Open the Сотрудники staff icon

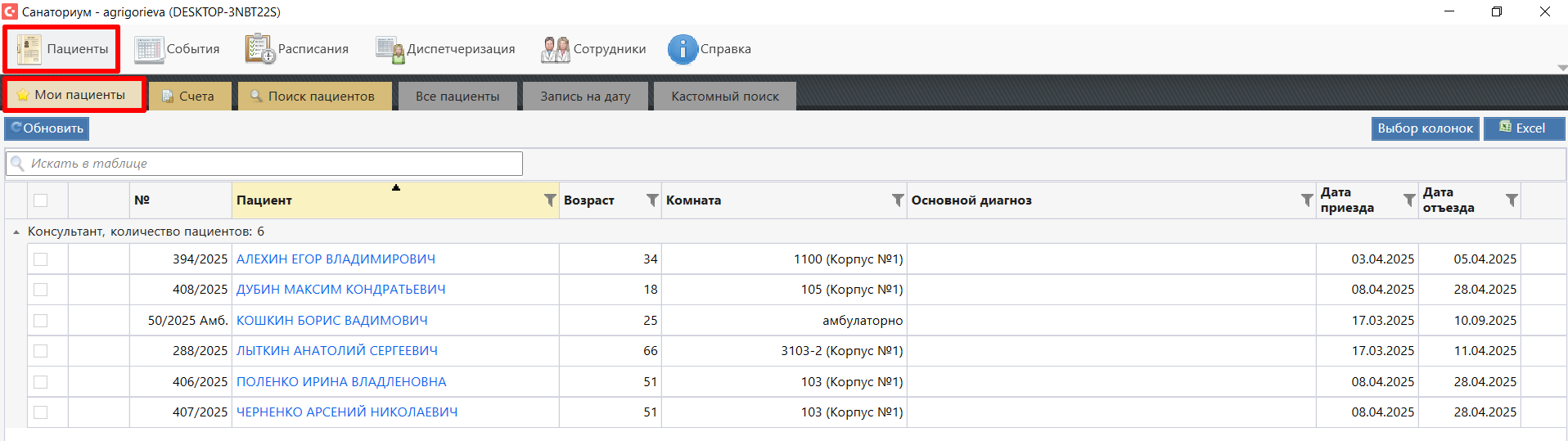pyautogui.click(x=555, y=49)
